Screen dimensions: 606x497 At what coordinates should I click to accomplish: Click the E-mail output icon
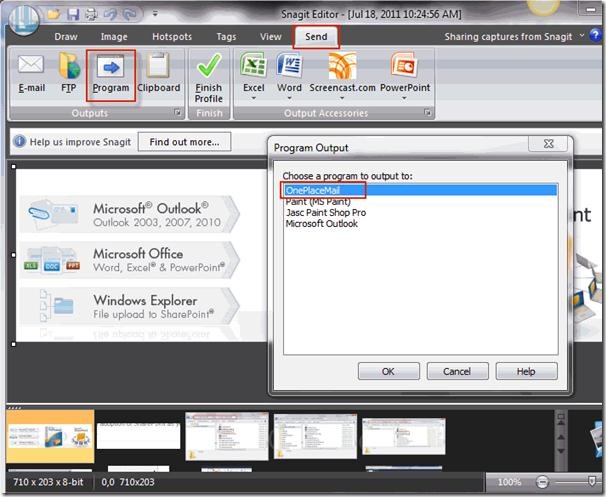pos(31,74)
